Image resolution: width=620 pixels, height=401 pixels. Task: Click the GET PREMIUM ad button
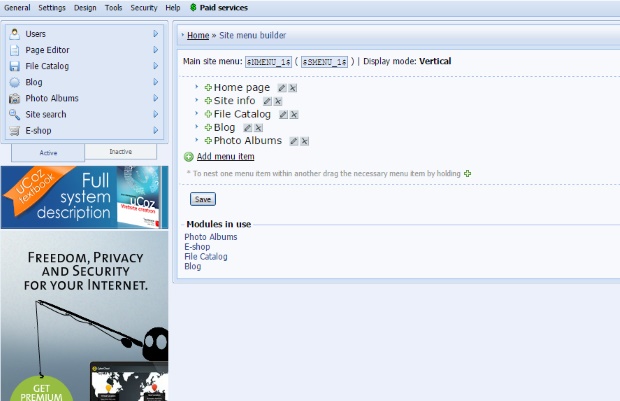tap(42, 390)
